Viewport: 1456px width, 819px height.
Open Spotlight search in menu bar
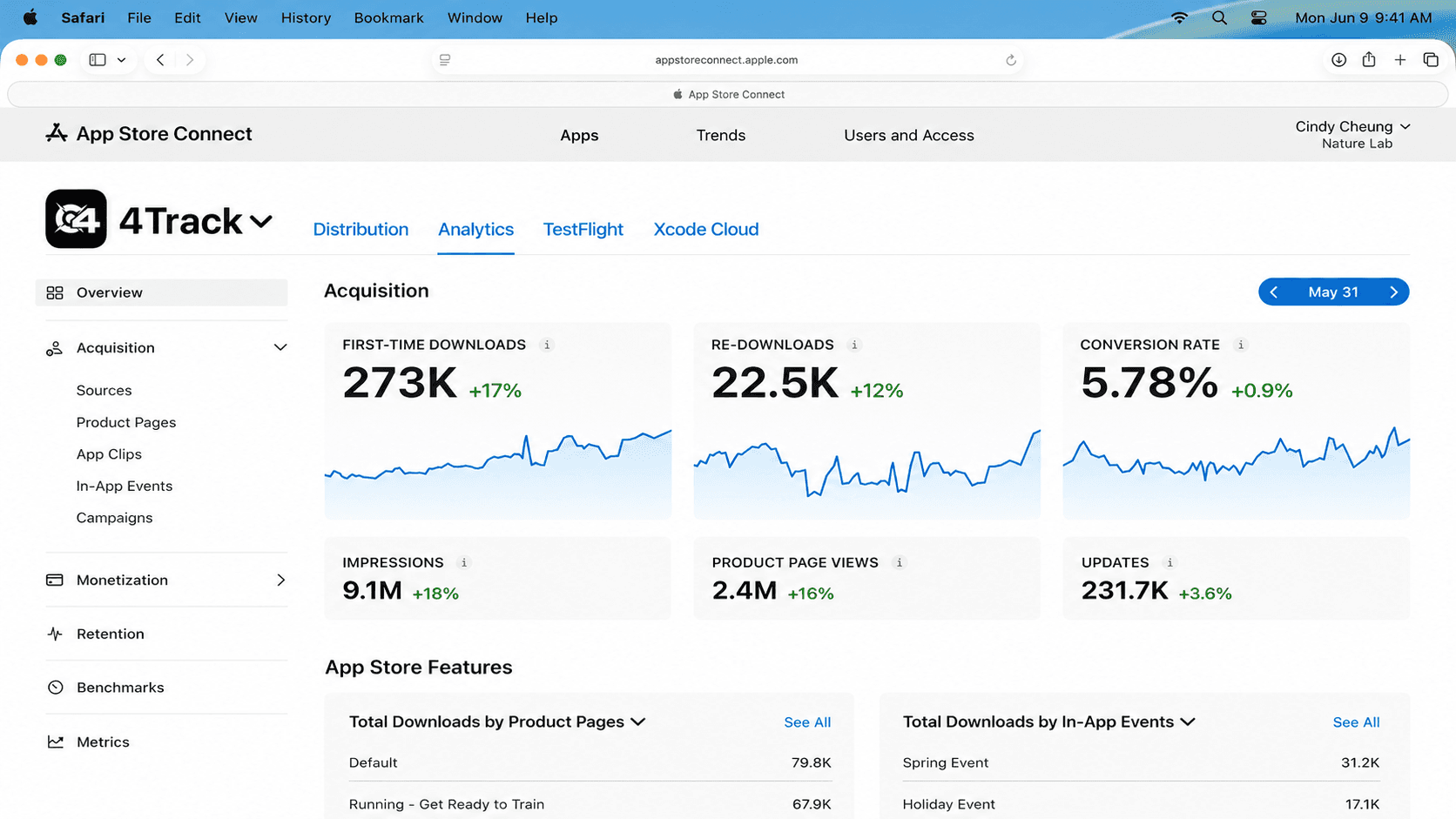pyautogui.click(x=1219, y=17)
